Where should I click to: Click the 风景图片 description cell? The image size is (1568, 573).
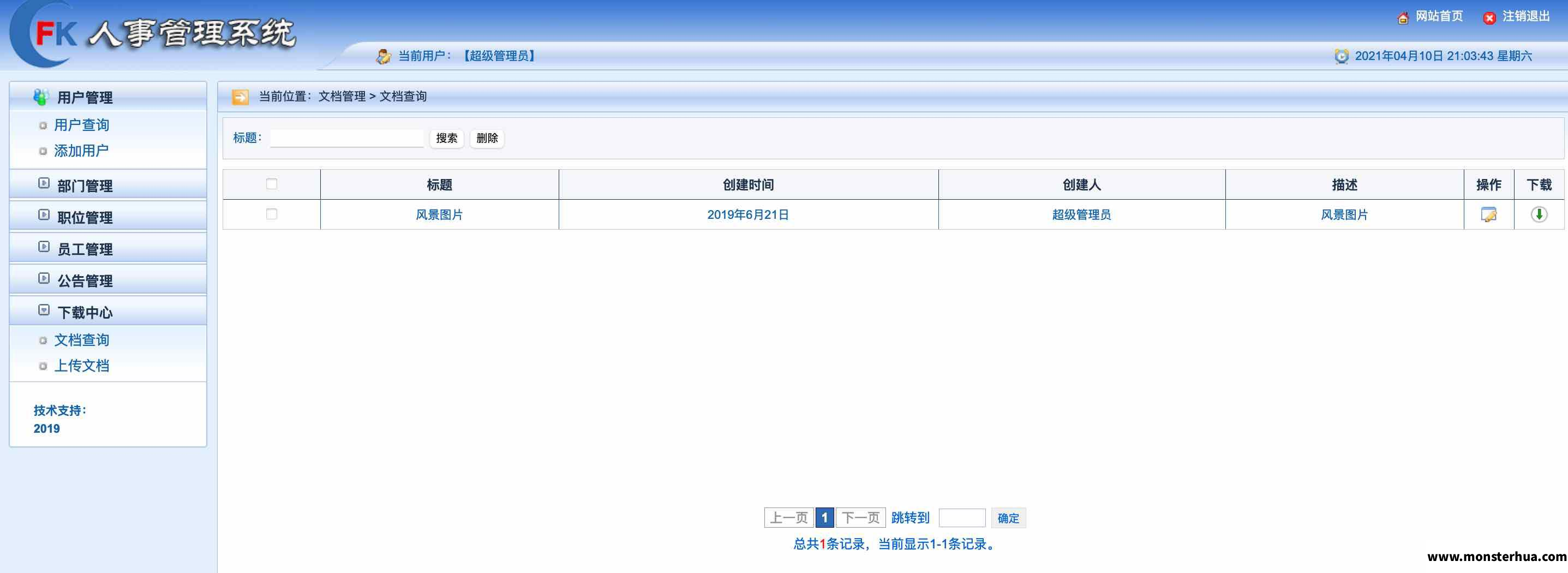[x=1344, y=214]
